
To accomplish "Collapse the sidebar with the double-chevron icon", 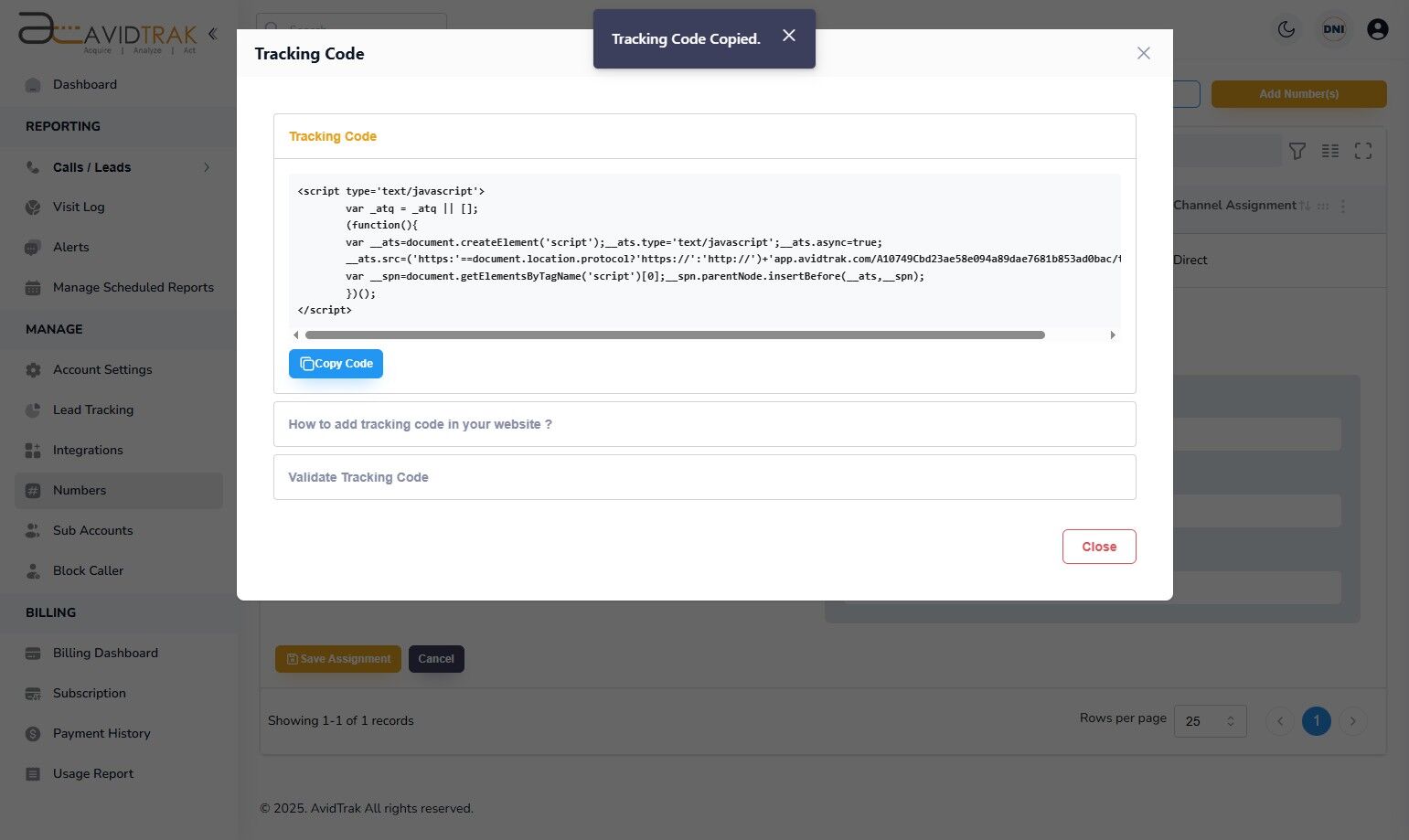I will [212, 34].
